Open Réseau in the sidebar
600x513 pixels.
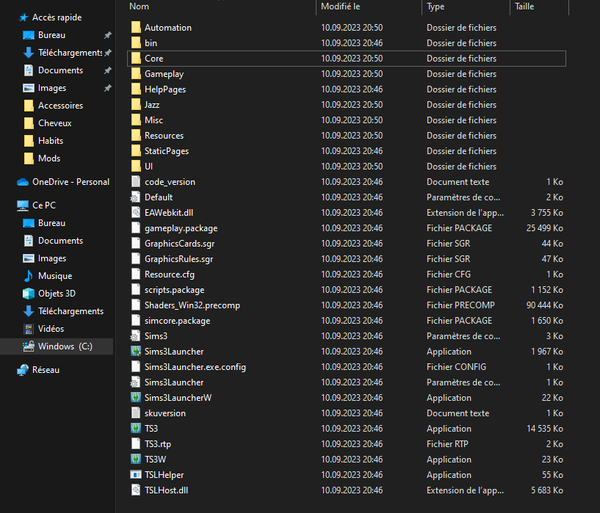click(x=46, y=370)
